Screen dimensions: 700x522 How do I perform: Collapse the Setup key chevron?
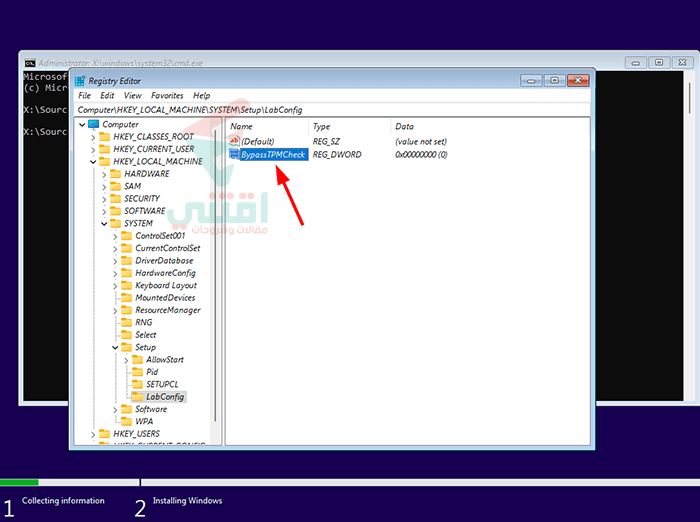[x=115, y=347]
